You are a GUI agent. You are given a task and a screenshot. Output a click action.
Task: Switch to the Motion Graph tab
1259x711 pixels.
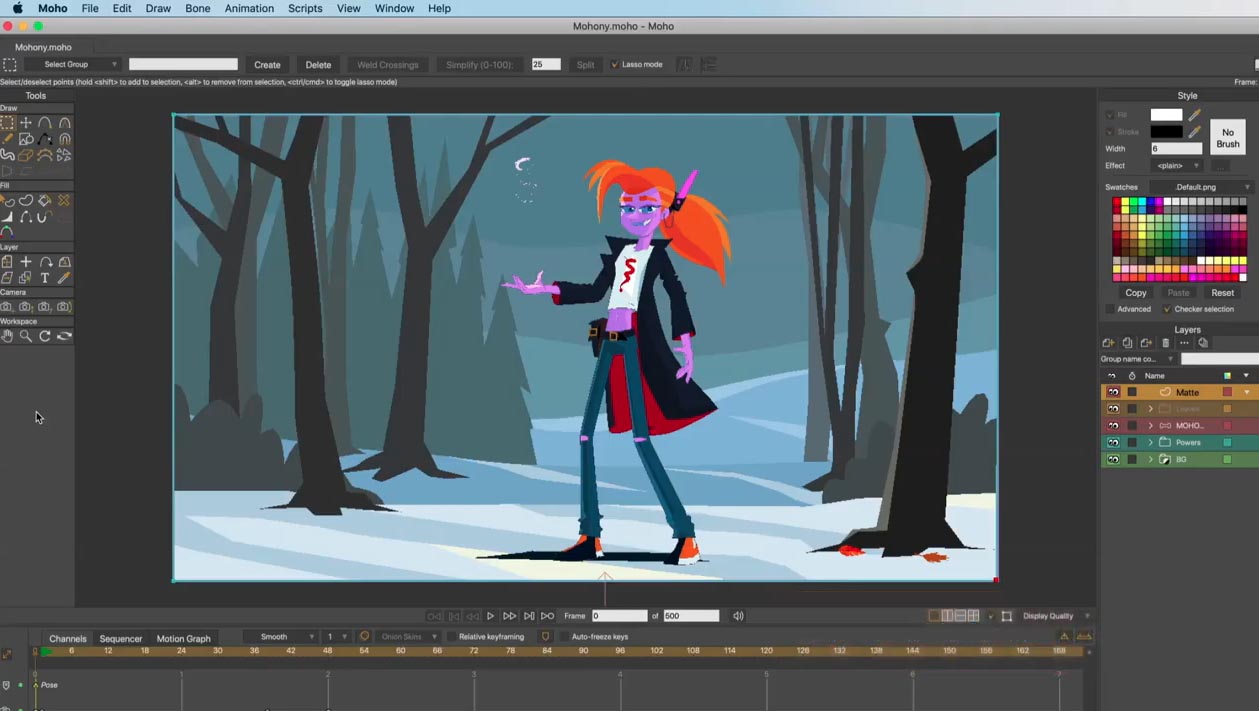tap(183, 638)
